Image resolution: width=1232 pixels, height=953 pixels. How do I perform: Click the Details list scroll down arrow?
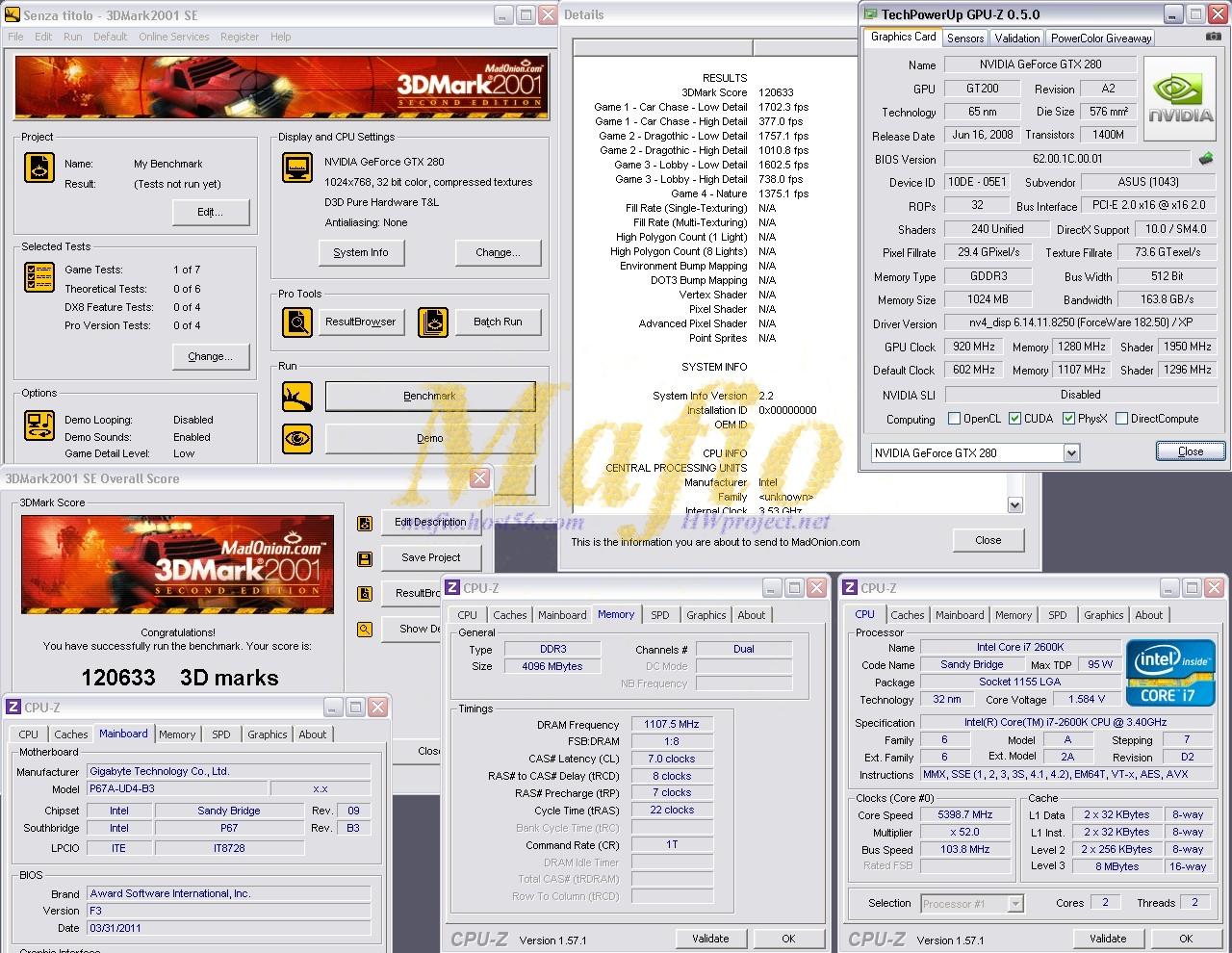(x=1014, y=504)
